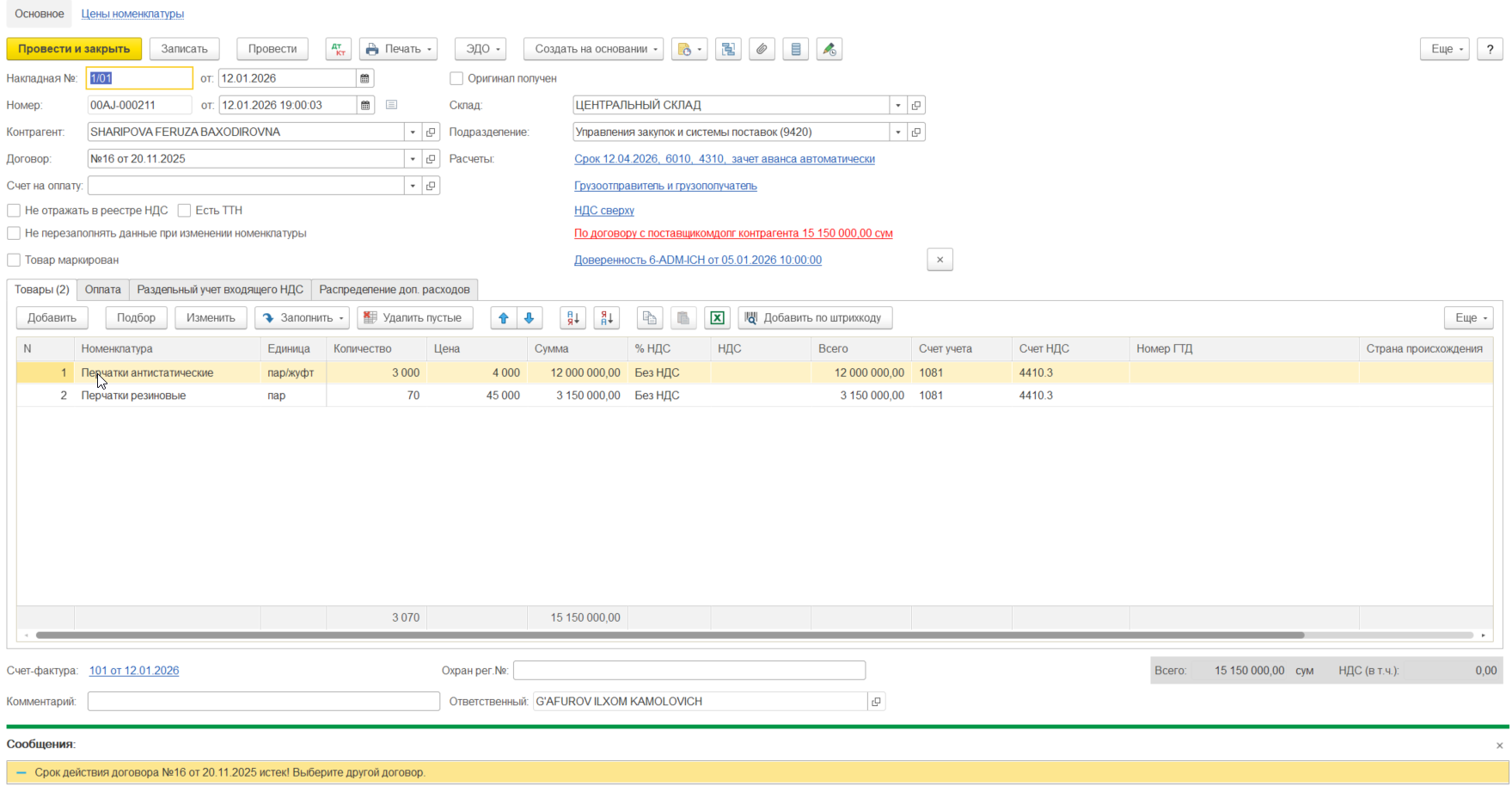The width and height of the screenshot is (1512, 792).
Task: Clear the Доверенность with the x button
Action: click(x=940, y=260)
